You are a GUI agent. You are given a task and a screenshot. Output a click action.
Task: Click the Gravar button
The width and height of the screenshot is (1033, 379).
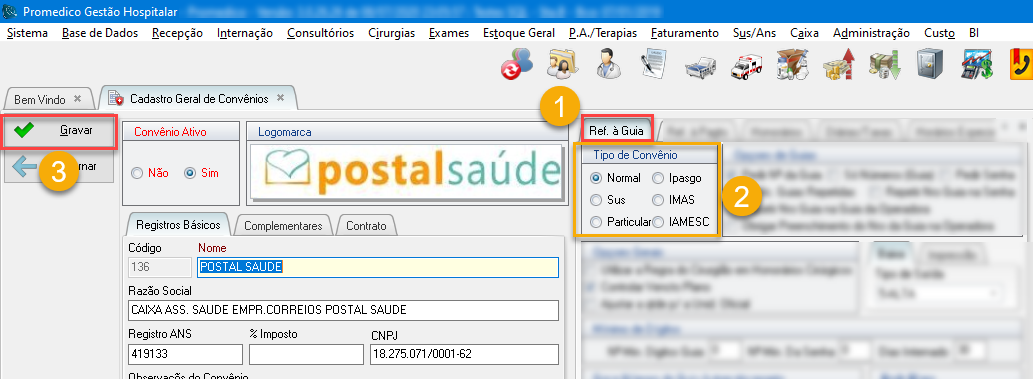(x=60, y=131)
